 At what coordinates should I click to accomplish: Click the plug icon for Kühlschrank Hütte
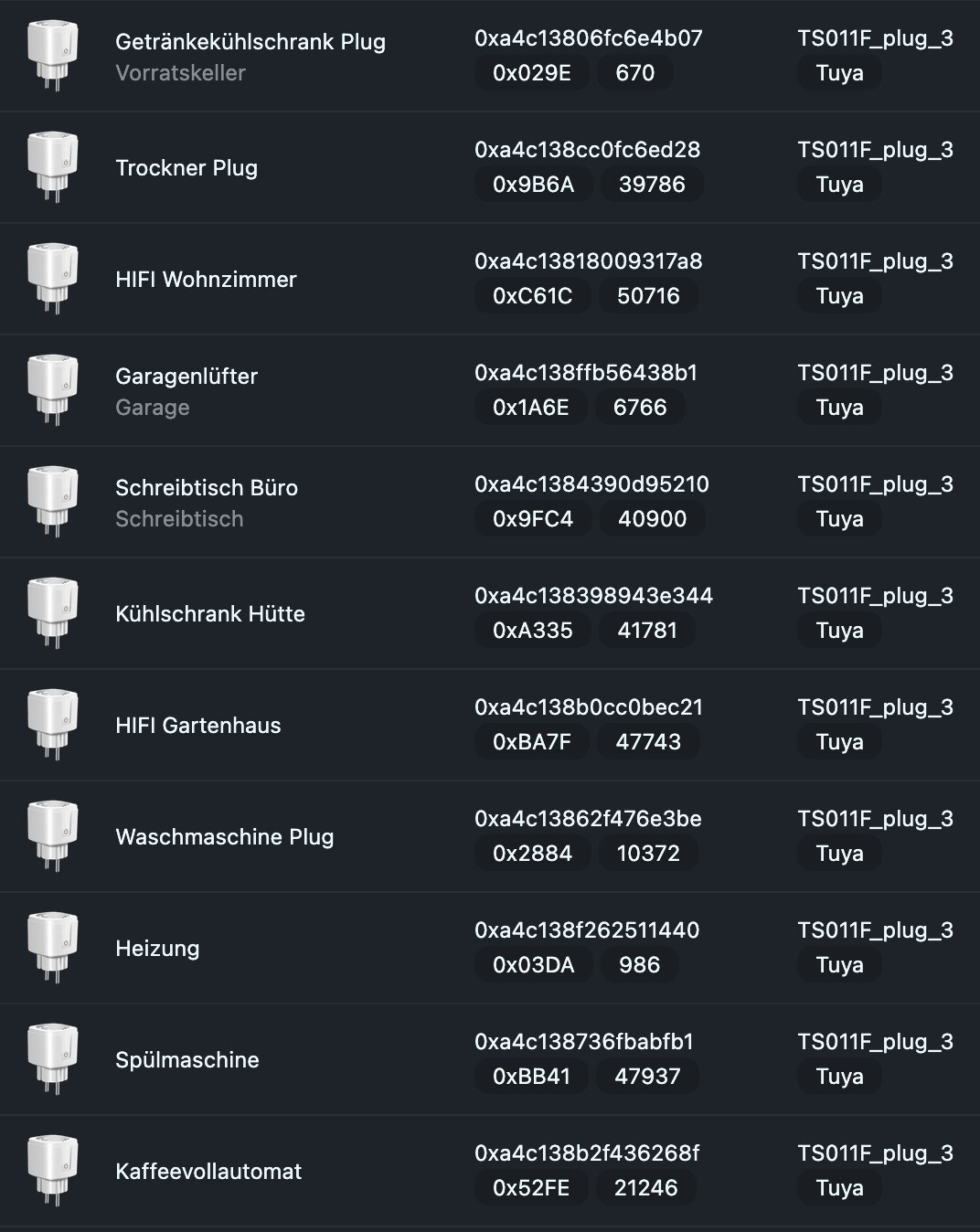52,613
